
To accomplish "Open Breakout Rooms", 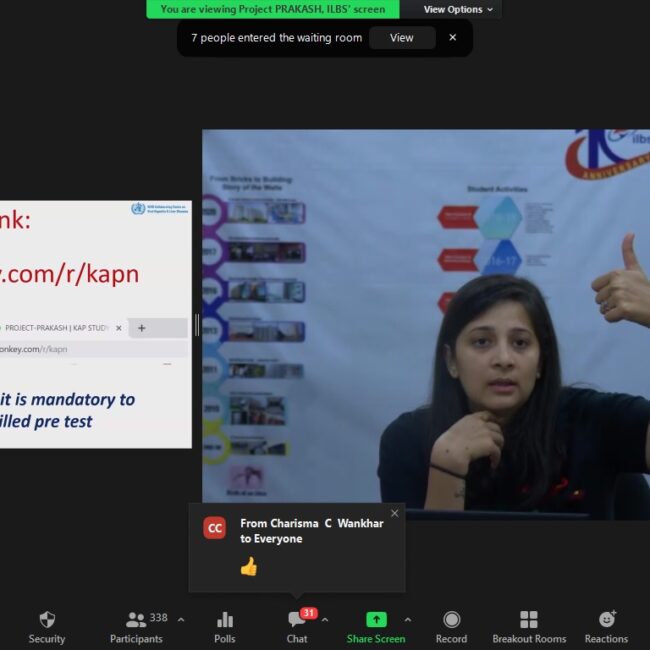I will pos(528,626).
